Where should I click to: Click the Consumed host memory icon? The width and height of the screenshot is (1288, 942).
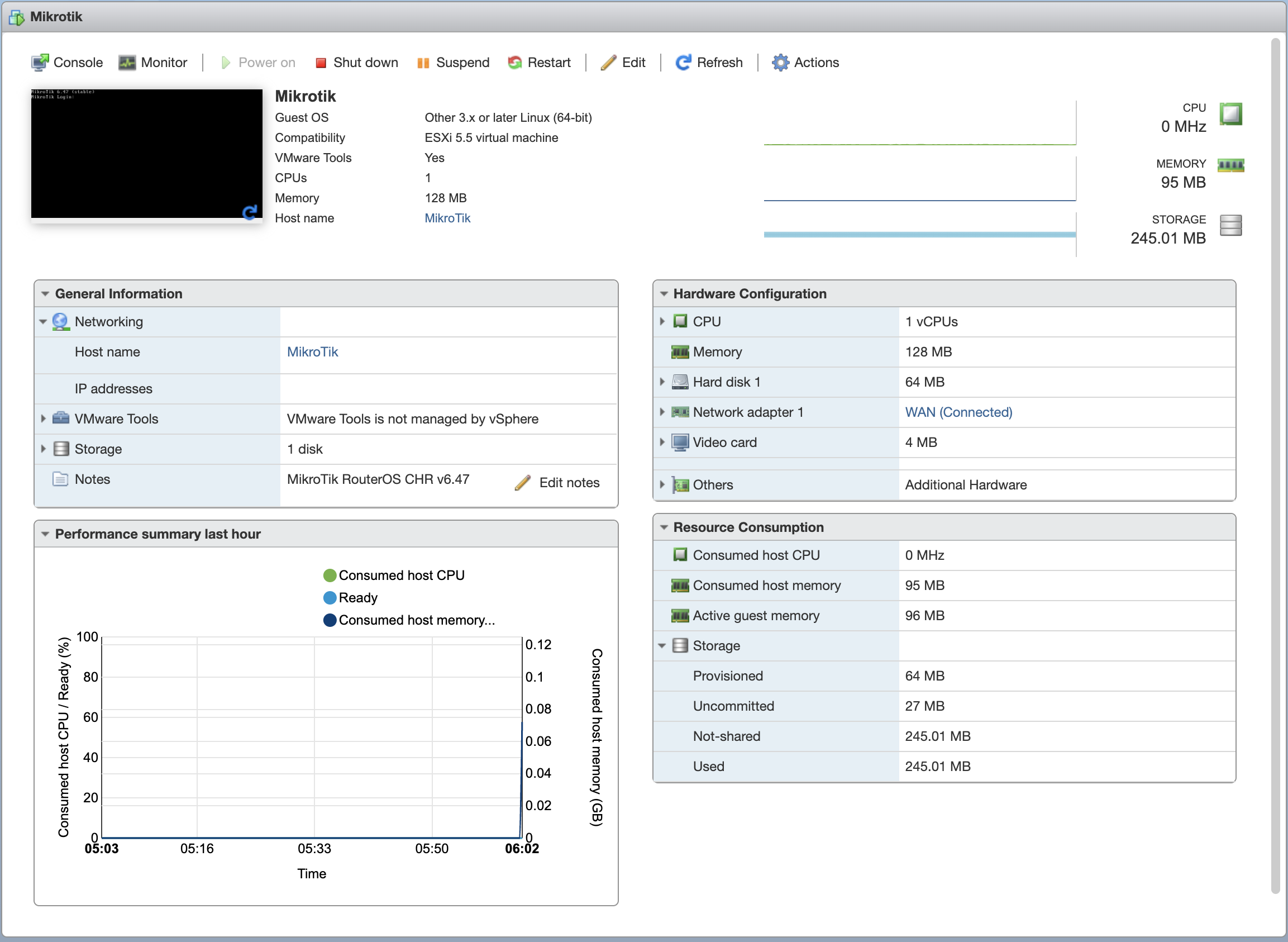(x=680, y=586)
